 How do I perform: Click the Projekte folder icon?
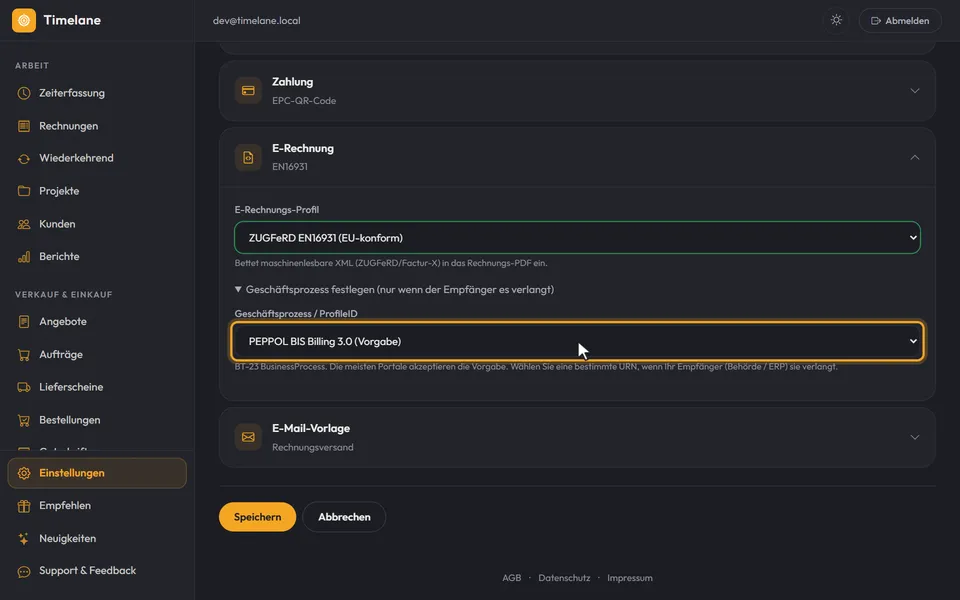pos(24,191)
